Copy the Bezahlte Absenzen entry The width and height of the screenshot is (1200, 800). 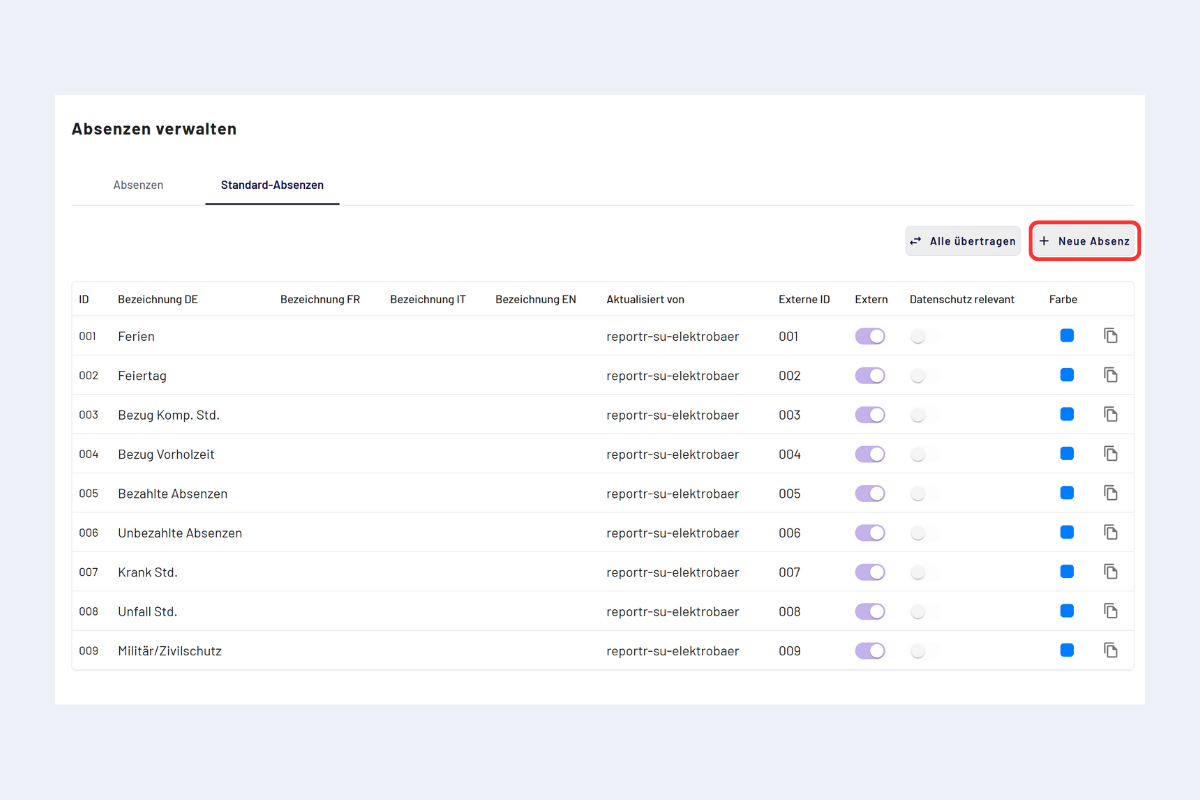click(x=1110, y=493)
